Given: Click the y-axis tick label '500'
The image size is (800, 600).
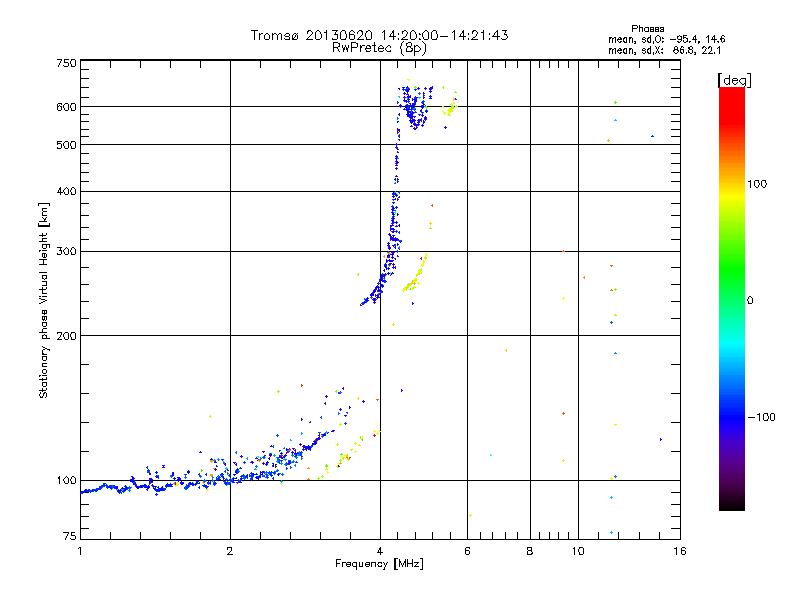Looking at the screenshot, I should coord(66,145).
